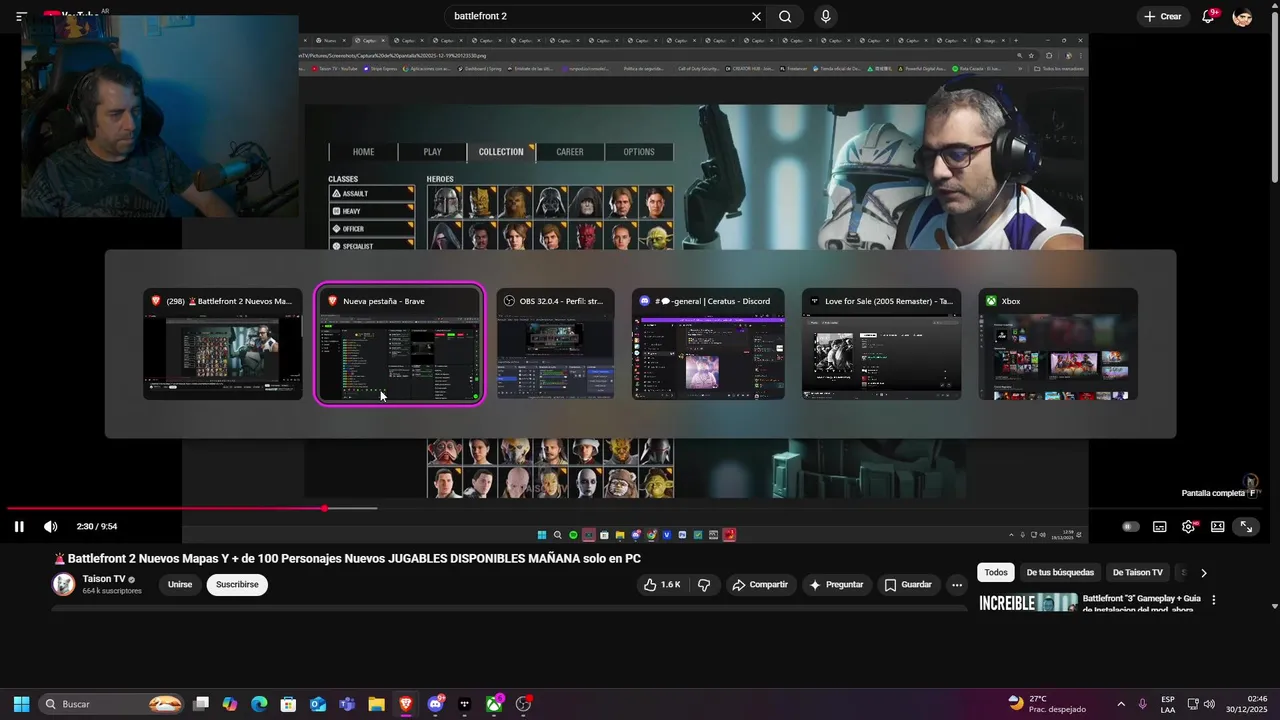
Task: Click the Suscribirse button
Action: [237, 585]
